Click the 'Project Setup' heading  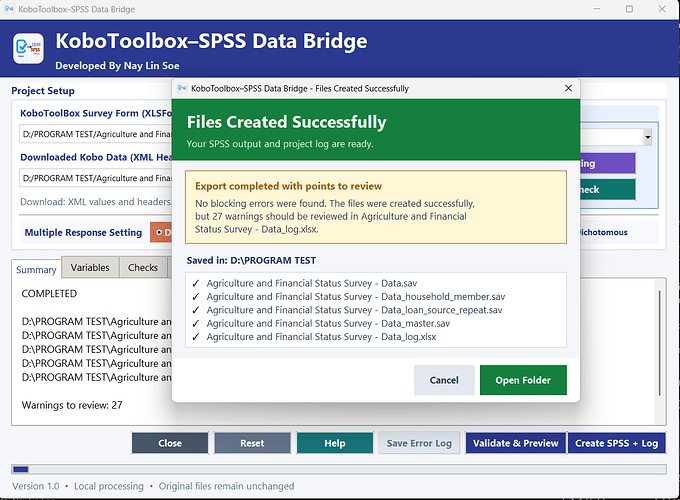tap(43, 91)
